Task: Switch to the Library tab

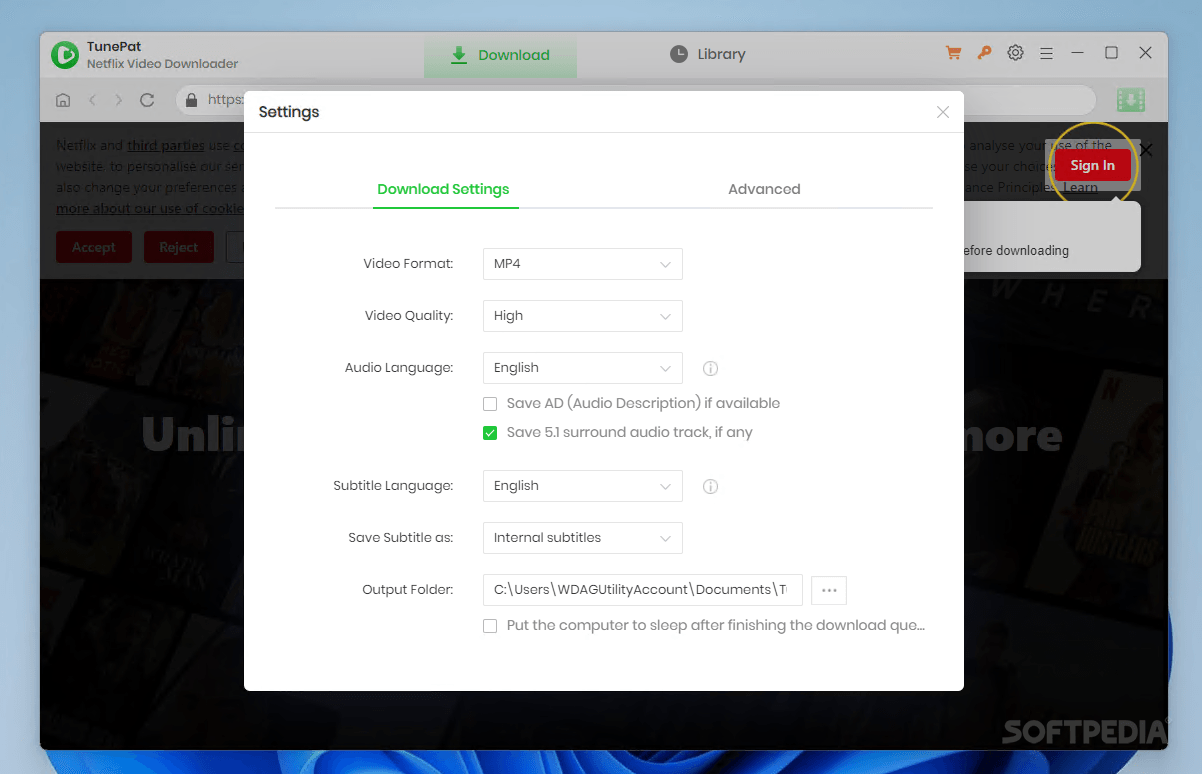Action: pyautogui.click(x=708, y=54)
